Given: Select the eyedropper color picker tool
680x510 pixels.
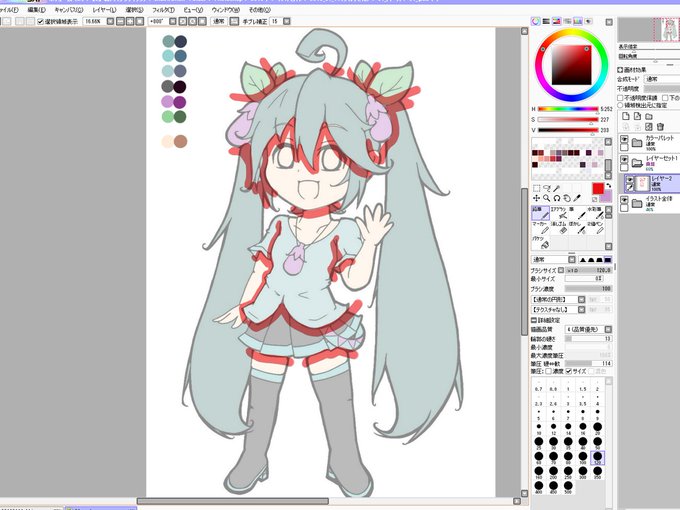Looking at the screenshot, I should pyautogui.click(x=577, y=198).
